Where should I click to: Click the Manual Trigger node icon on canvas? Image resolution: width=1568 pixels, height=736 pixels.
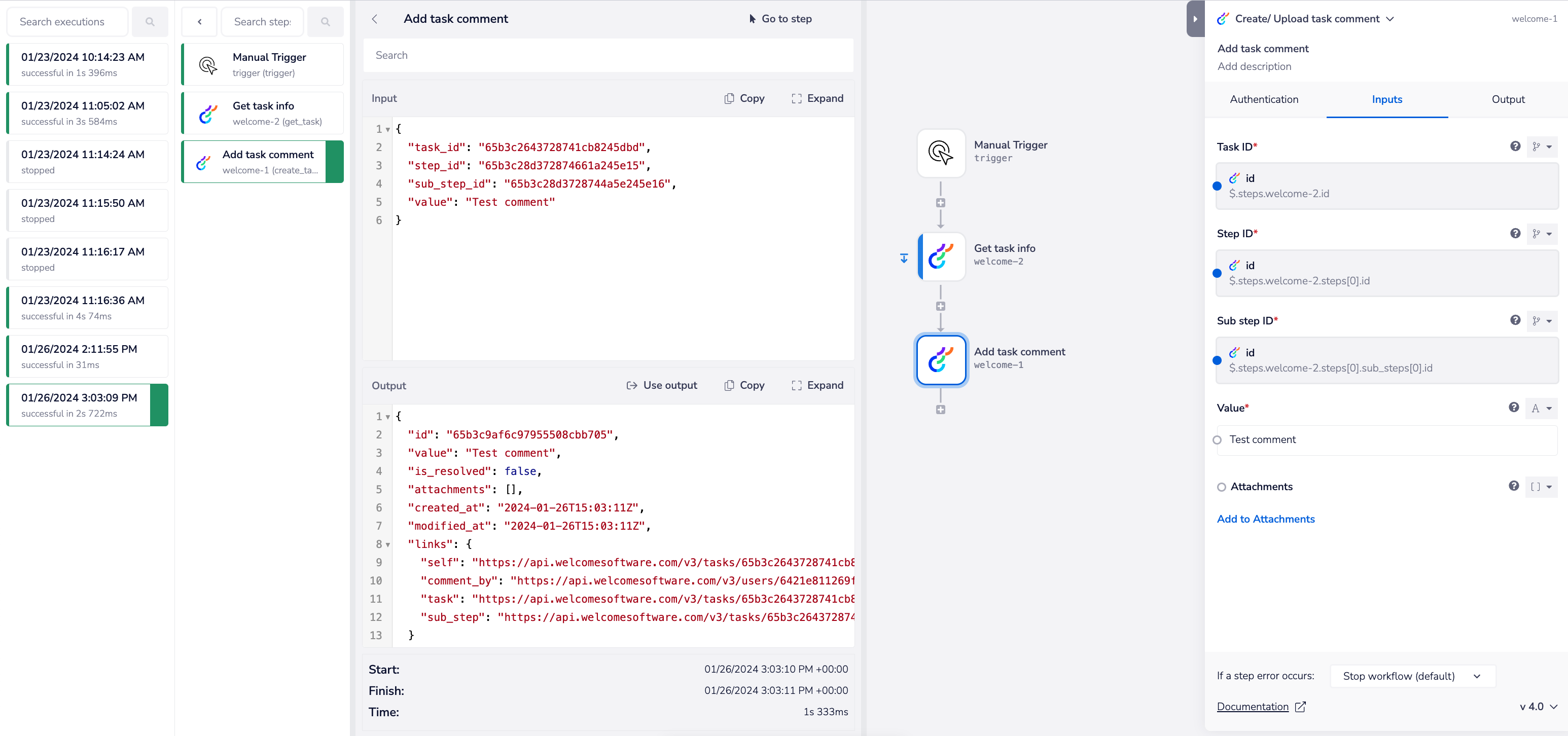940,153
